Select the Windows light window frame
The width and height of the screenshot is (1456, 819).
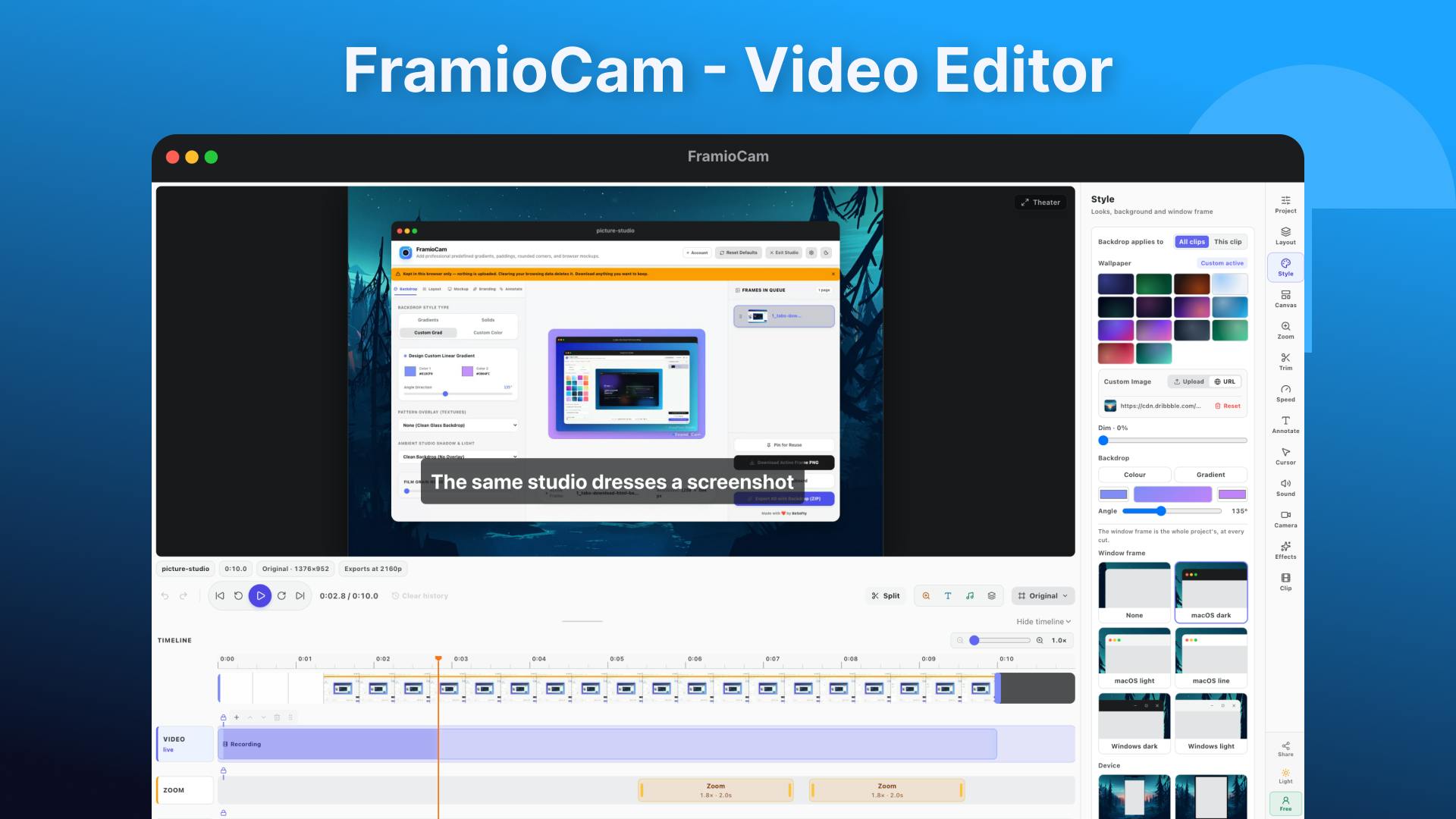pos(1211,723)
